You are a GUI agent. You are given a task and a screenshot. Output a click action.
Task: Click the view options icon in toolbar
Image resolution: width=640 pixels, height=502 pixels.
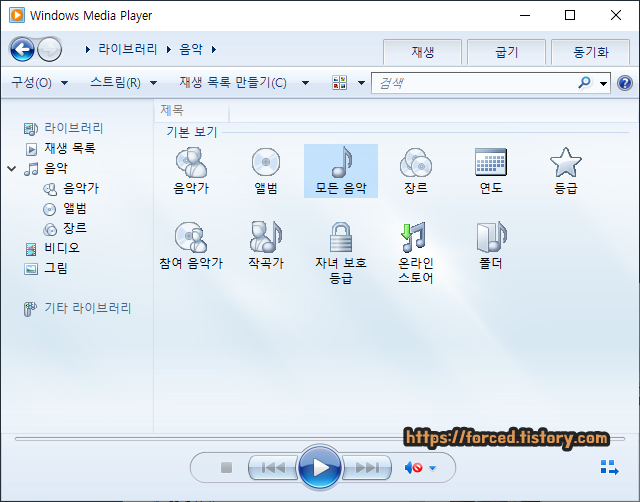tap(340, 83)
